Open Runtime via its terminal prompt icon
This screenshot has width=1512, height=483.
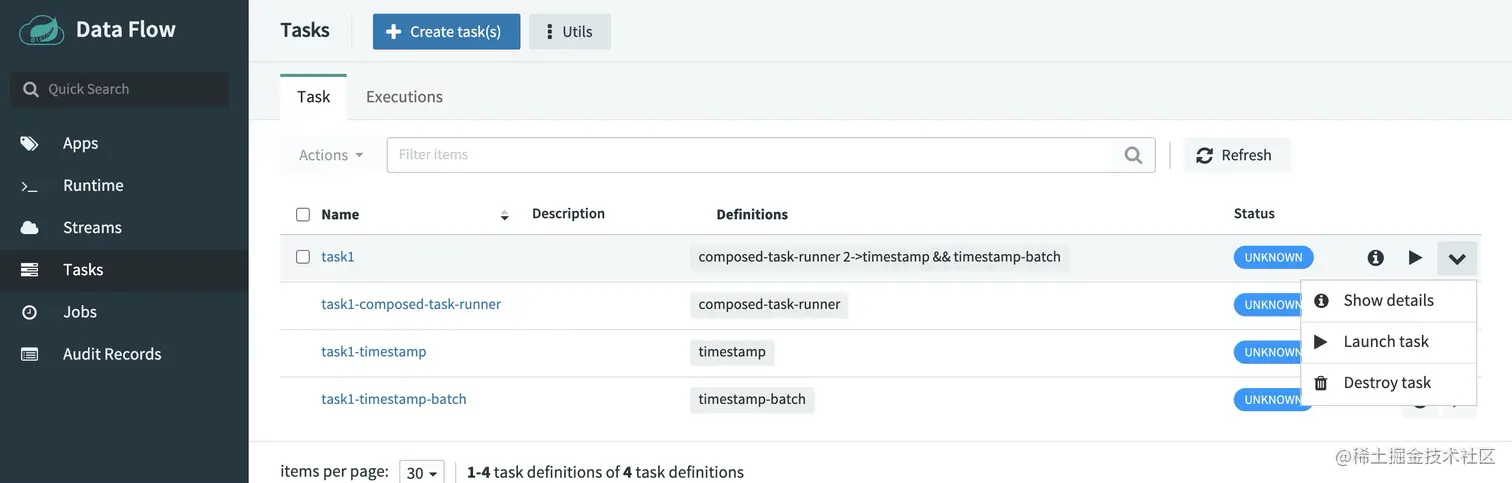tap(30, 186)
